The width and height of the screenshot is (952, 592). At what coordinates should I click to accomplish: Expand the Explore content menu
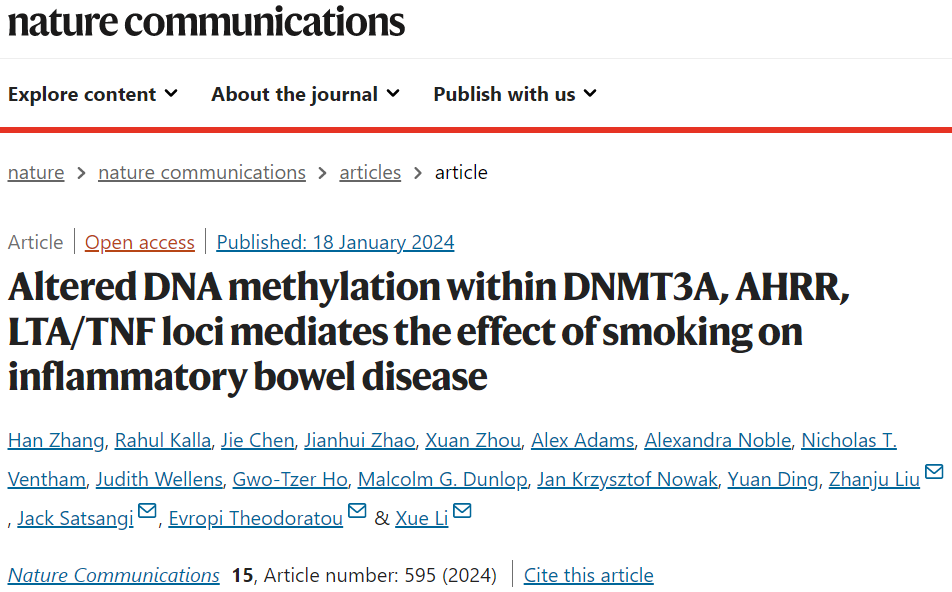tap(93, 94)
